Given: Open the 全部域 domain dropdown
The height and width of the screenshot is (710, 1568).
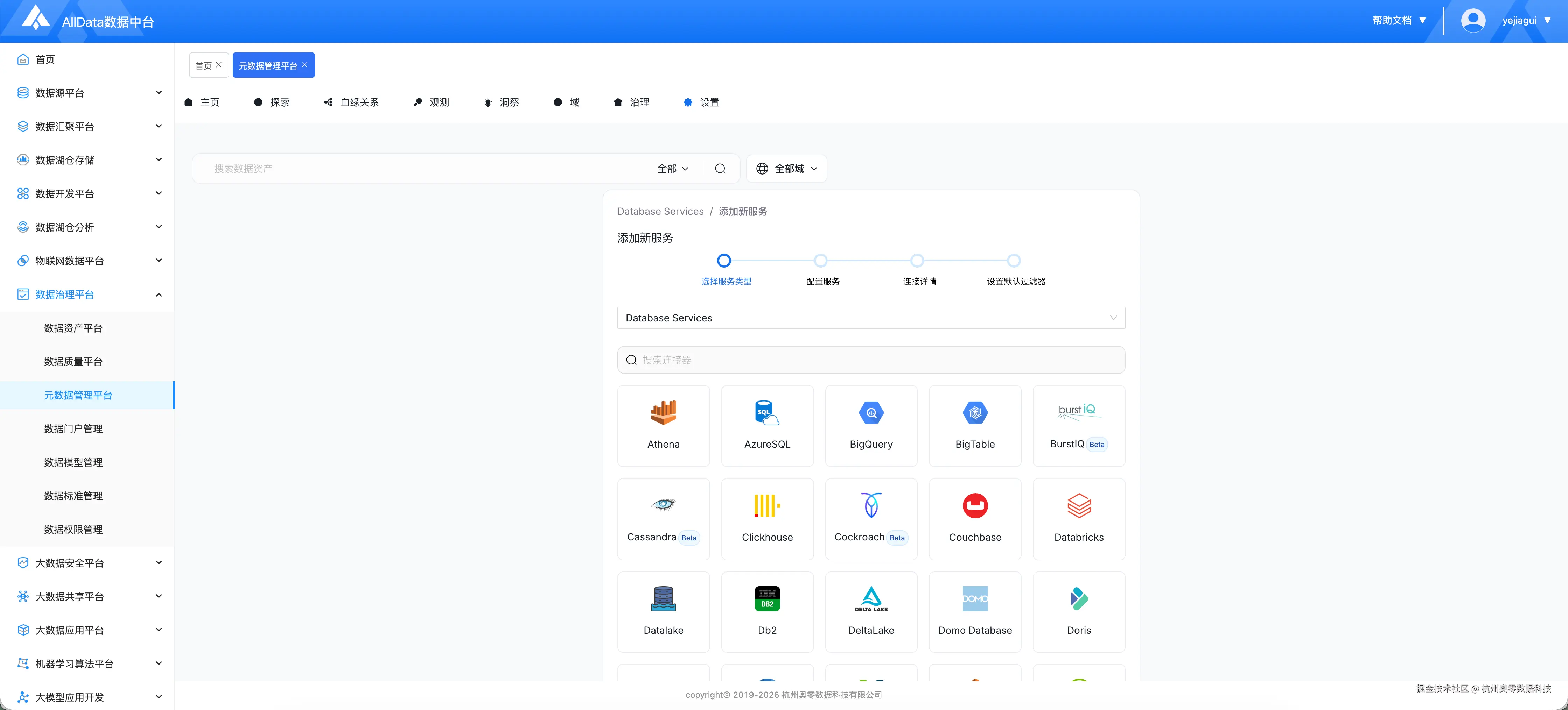Looking at the screenshot, I should (786, 169).
